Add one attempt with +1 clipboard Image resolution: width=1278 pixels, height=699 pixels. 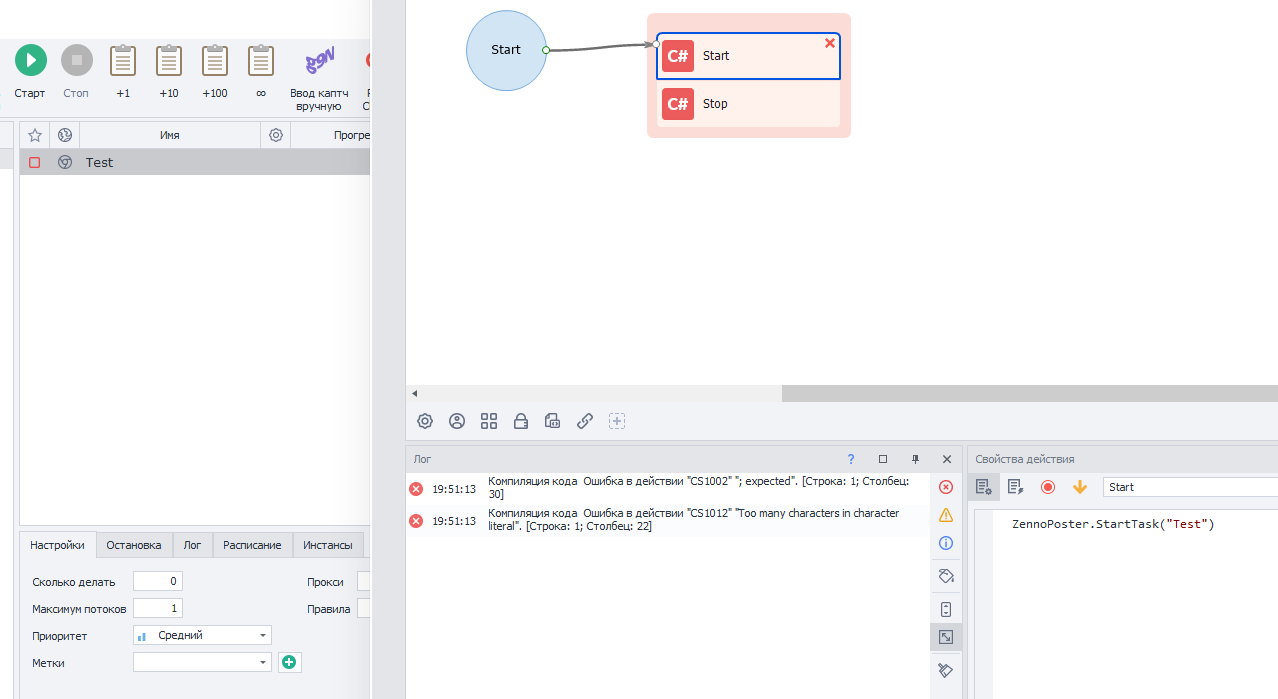[123, 61]
